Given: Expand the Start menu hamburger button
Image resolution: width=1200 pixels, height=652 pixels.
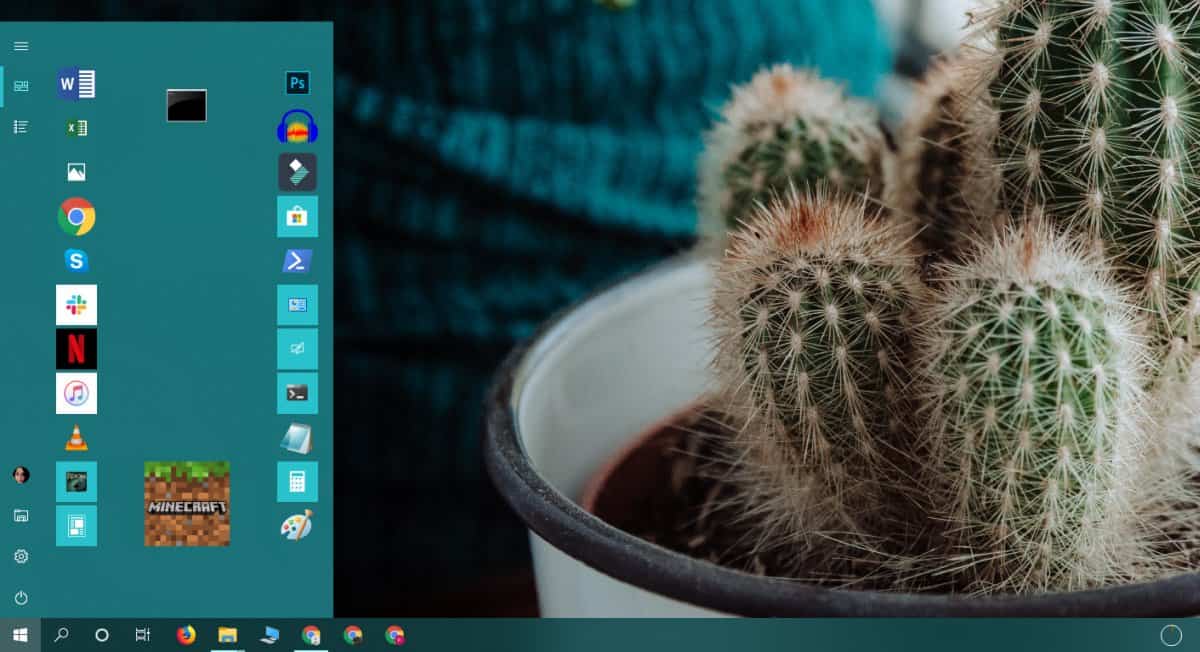Looking at the screenshot, I should (21, 46).
